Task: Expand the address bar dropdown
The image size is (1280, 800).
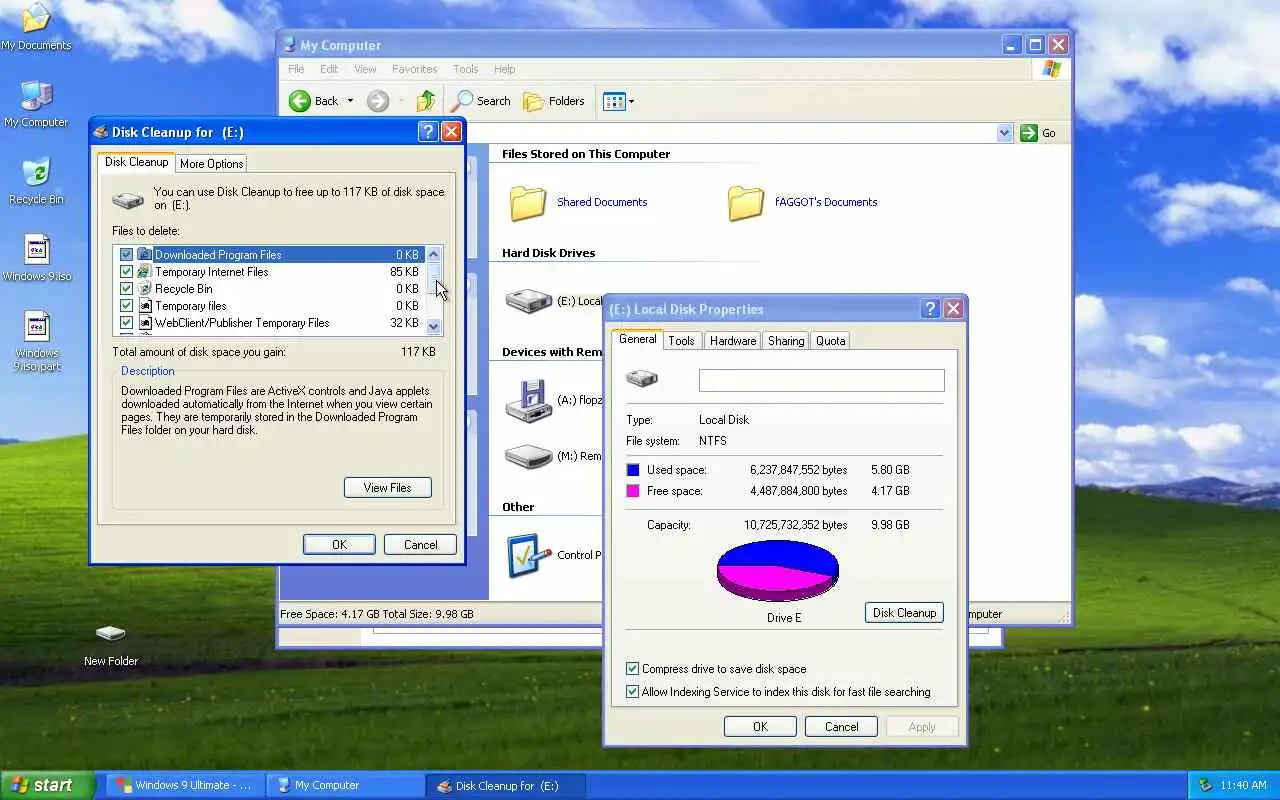Action: (x=1004, y=133)
